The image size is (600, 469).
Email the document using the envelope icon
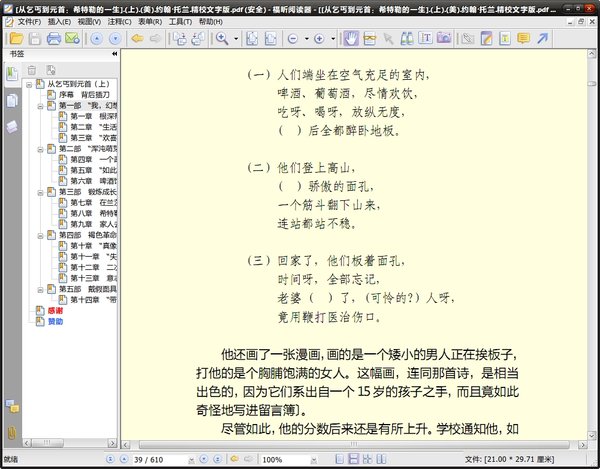(x=72, y=39)
